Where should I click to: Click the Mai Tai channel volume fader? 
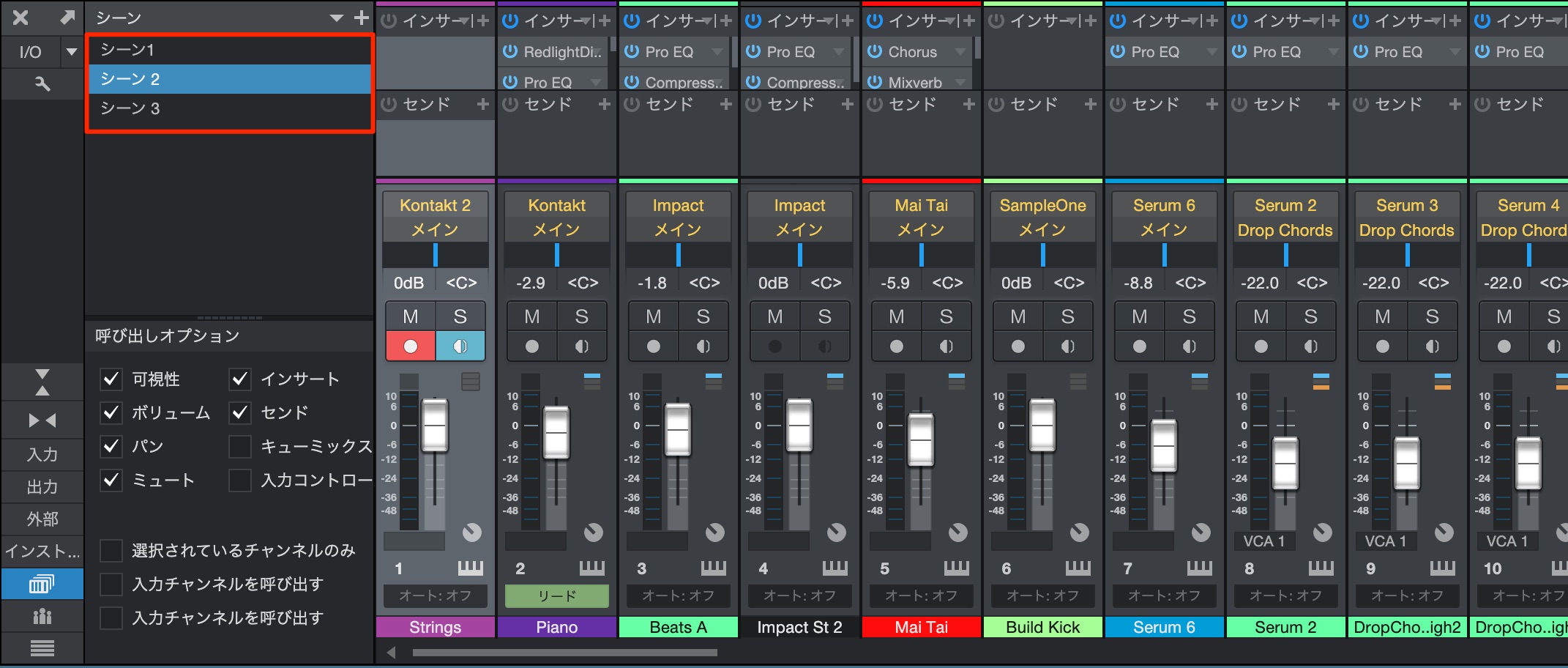click(921, 440)
